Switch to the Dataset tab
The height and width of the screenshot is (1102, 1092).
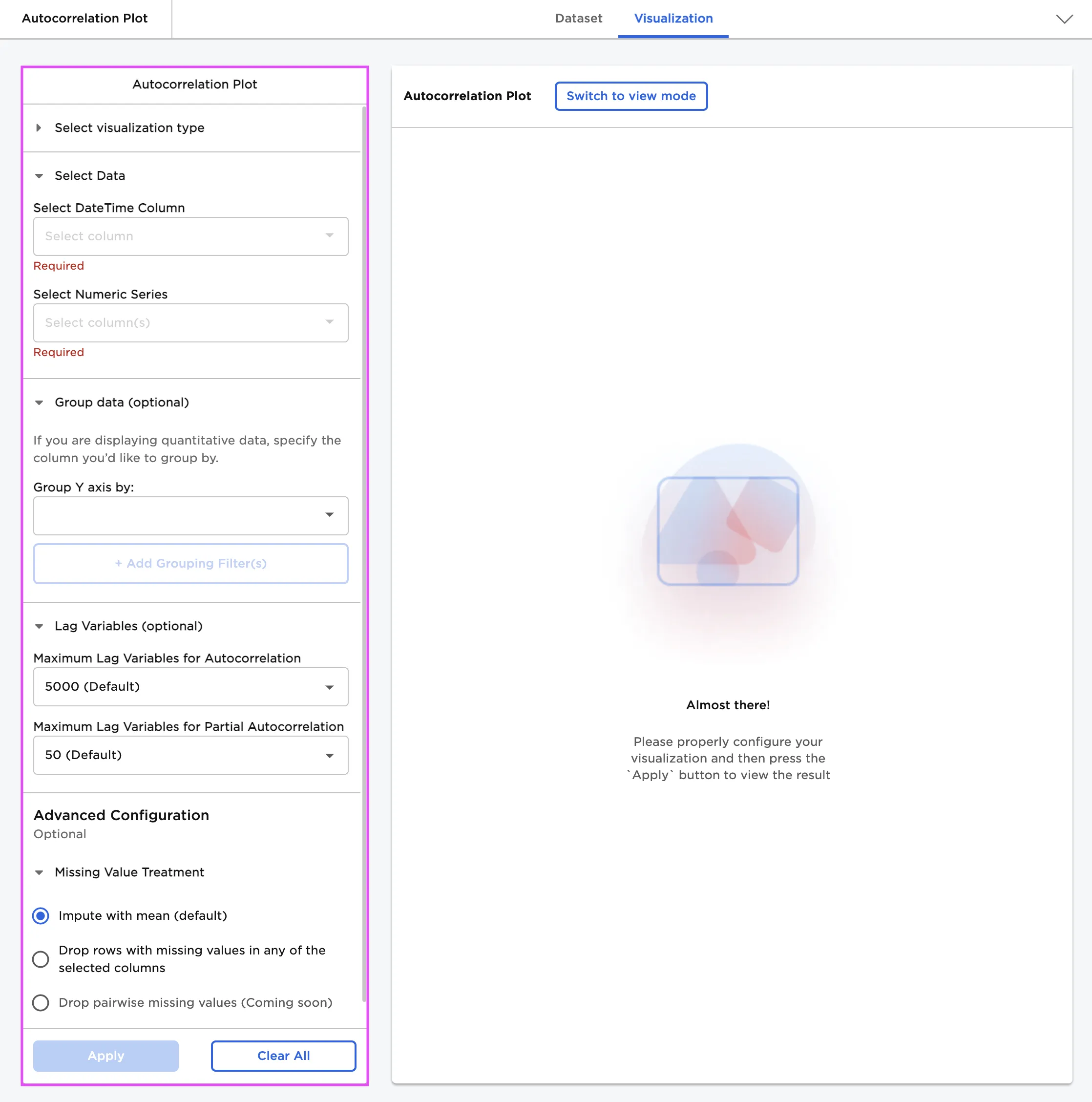click(x=578, y=19)
